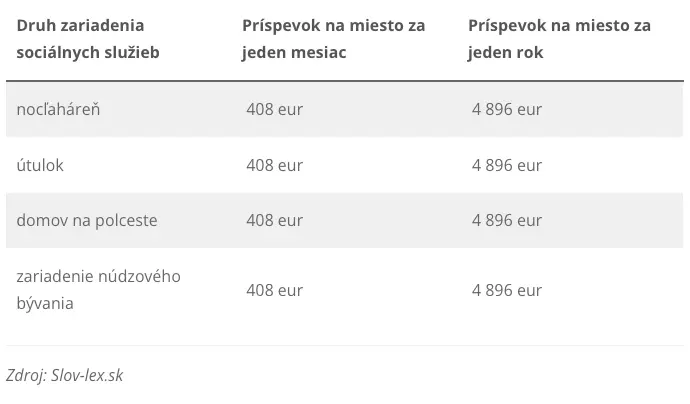Viewport: 690px width, 404px height.
Task: Open the Slov-lex.sk source reference
Action: click(87, 376)
